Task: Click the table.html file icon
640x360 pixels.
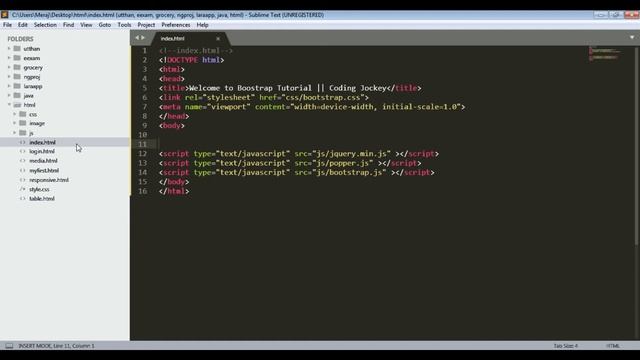Action: click(x=22, y=198)
